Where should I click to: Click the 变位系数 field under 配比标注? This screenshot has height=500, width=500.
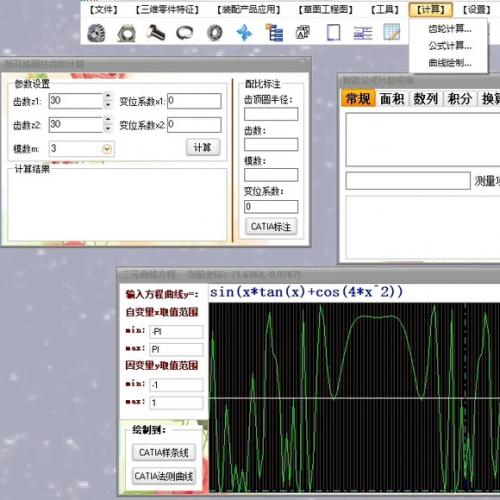271,207
